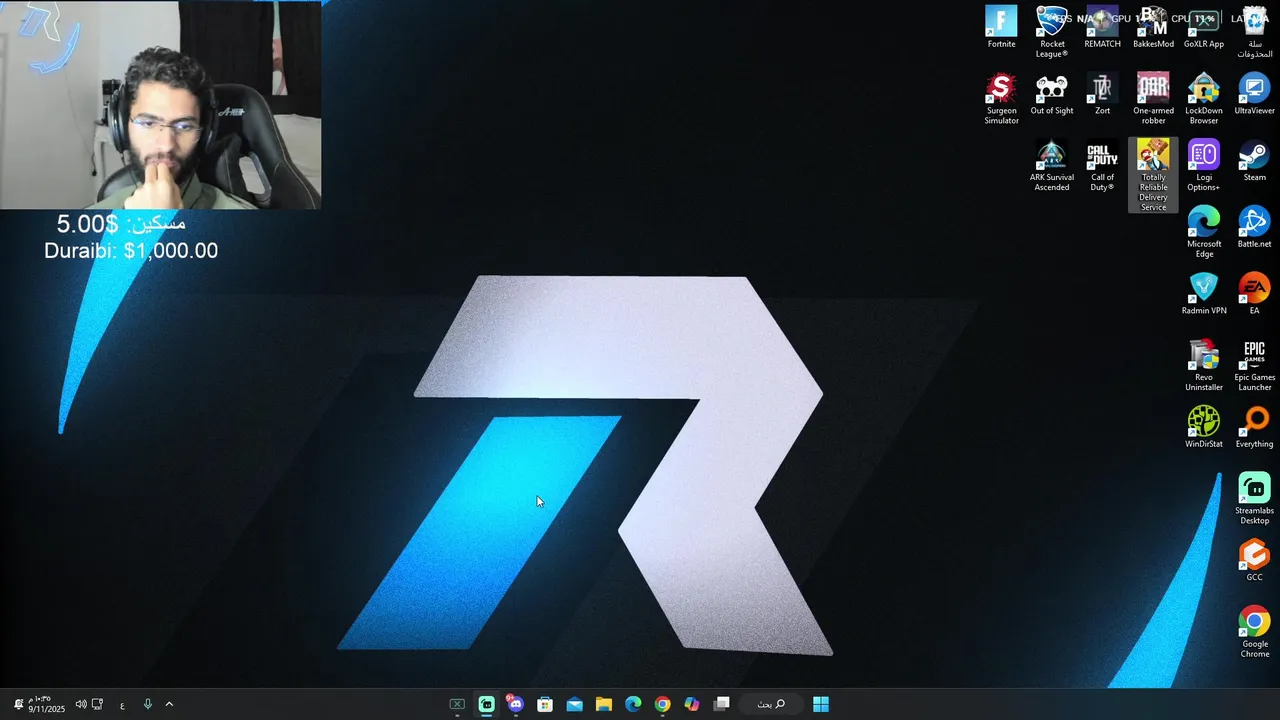
Task: Launch Streamlabs Desktop shortcut
Action: pos(1254,499)
